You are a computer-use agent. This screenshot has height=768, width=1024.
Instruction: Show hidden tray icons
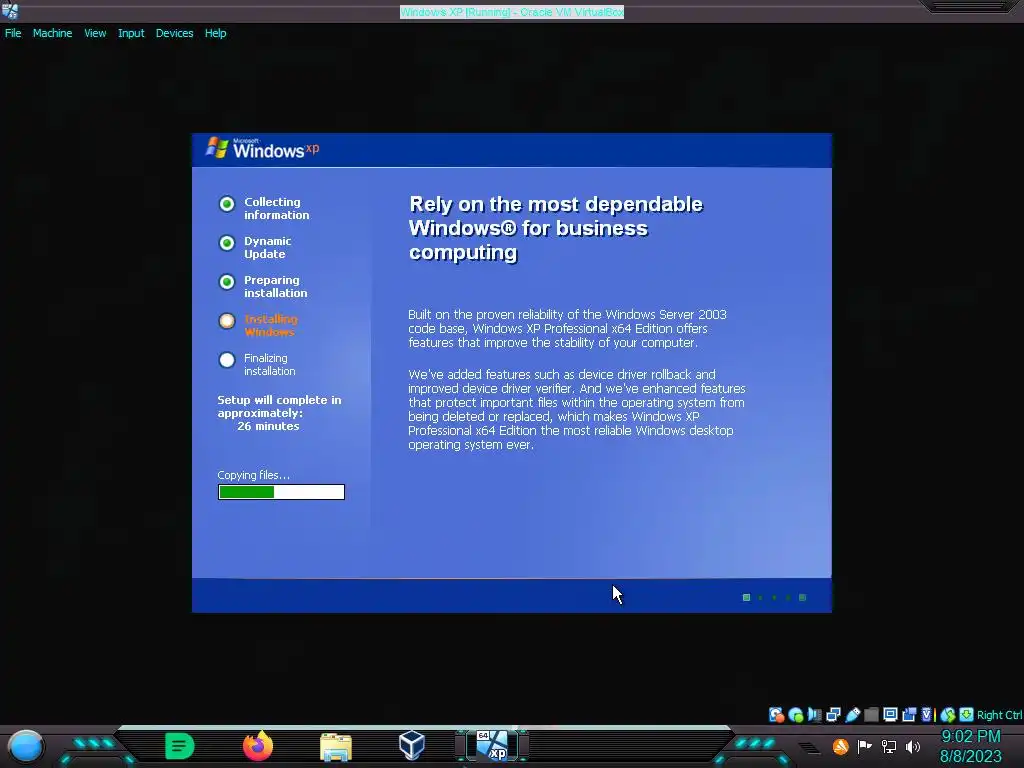click(x=809, y=747)
